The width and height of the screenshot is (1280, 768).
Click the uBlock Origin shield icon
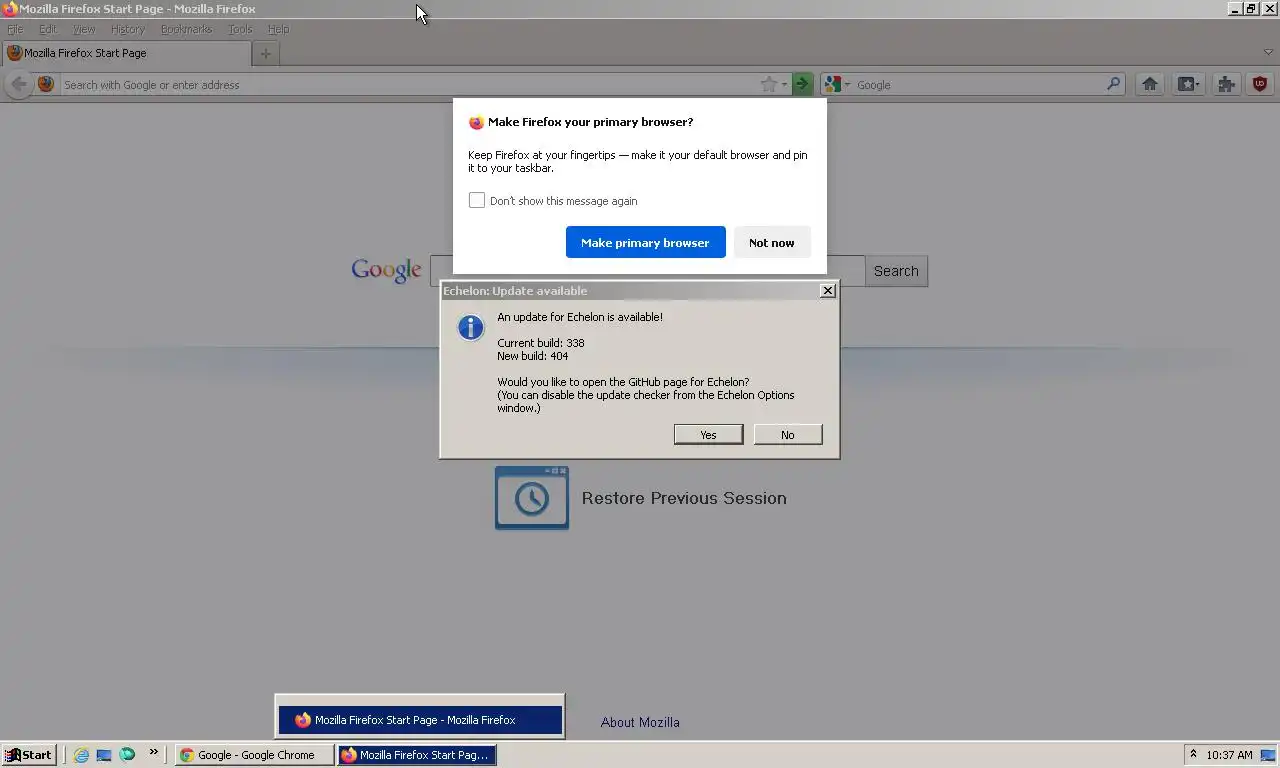coord(1260,84)
